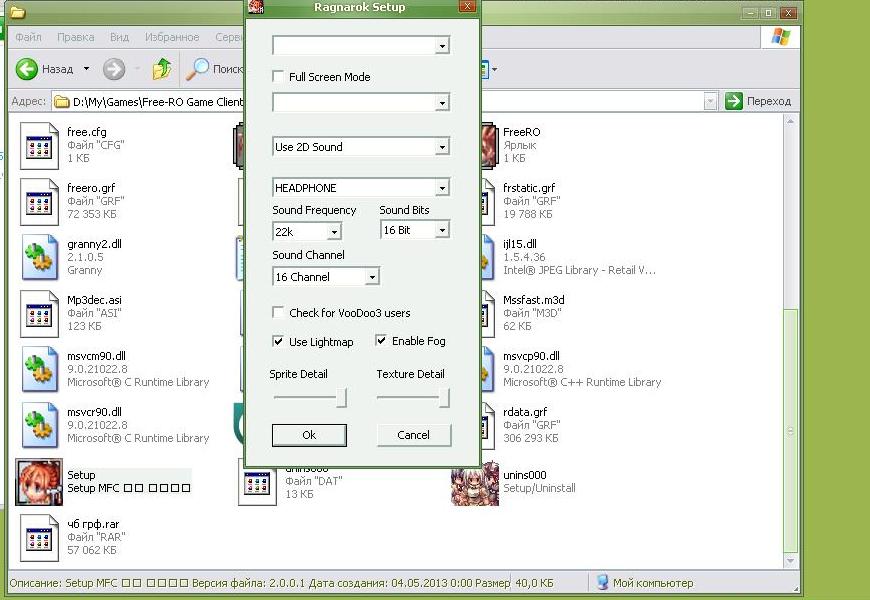
Task: Open the 16 Channel Sound Channel dropdown
Action: [372, 277]
